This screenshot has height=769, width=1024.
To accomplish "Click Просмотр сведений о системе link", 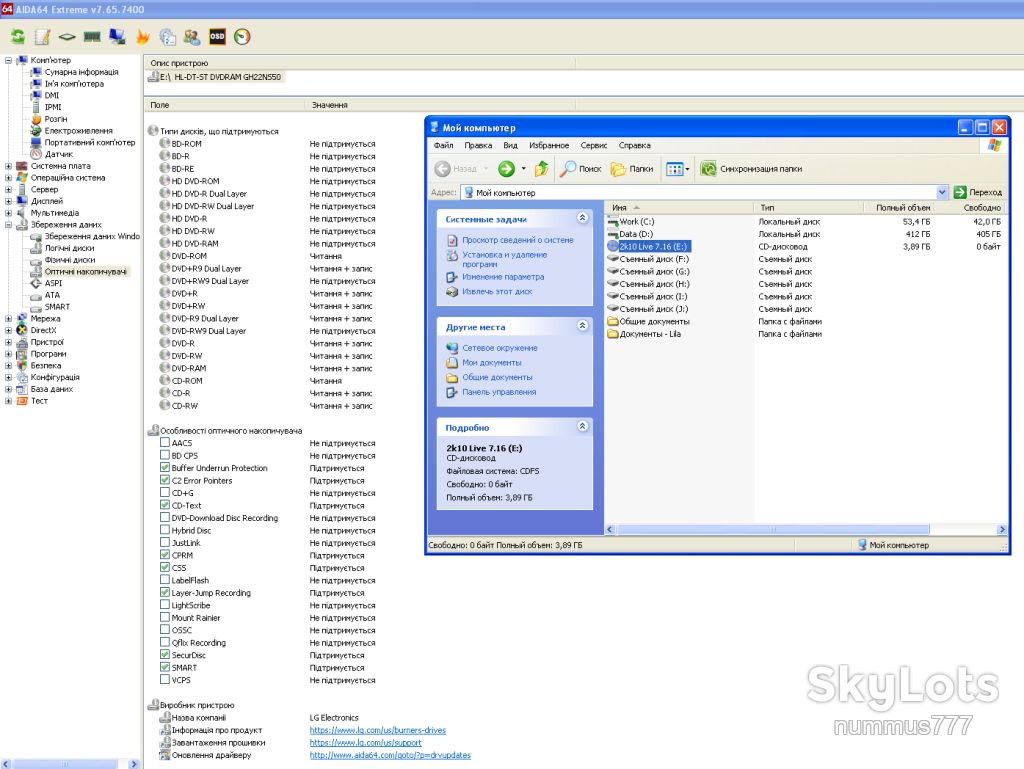I will [518, 240].
